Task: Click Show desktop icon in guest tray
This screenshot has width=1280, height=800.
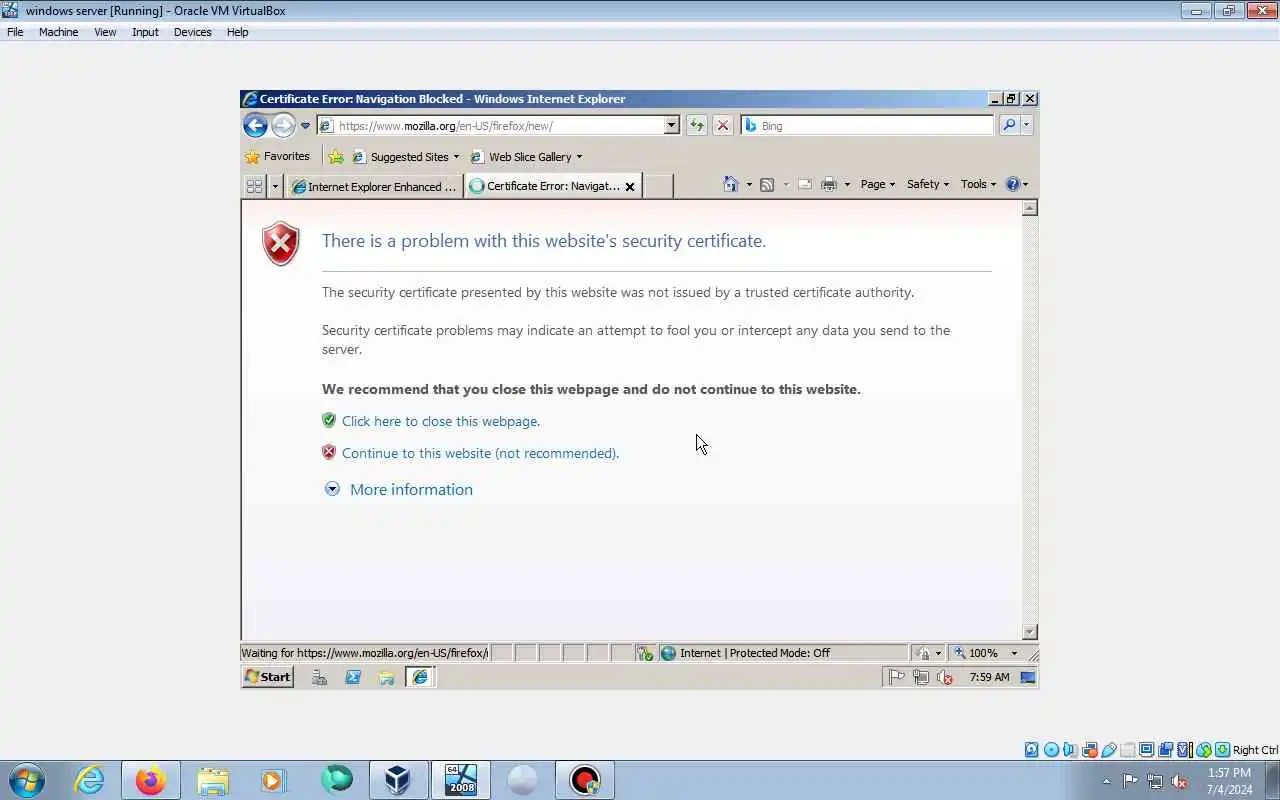Action: point(1028,677)
